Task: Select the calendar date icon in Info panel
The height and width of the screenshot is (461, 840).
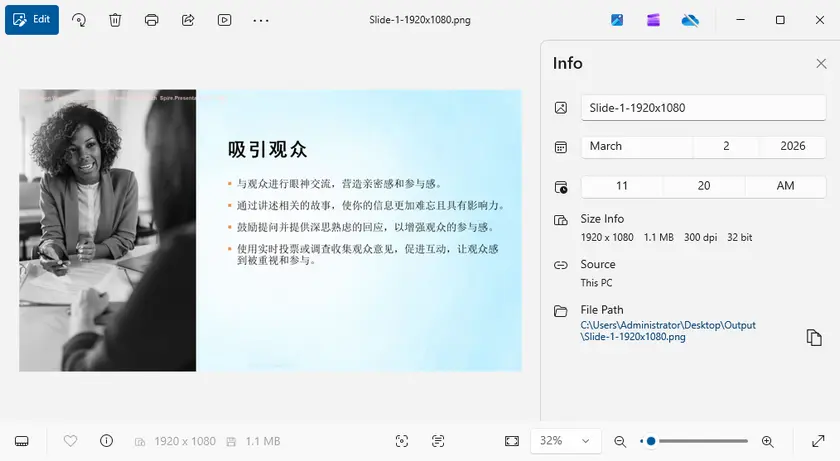Action: click(x=561, y=147)
